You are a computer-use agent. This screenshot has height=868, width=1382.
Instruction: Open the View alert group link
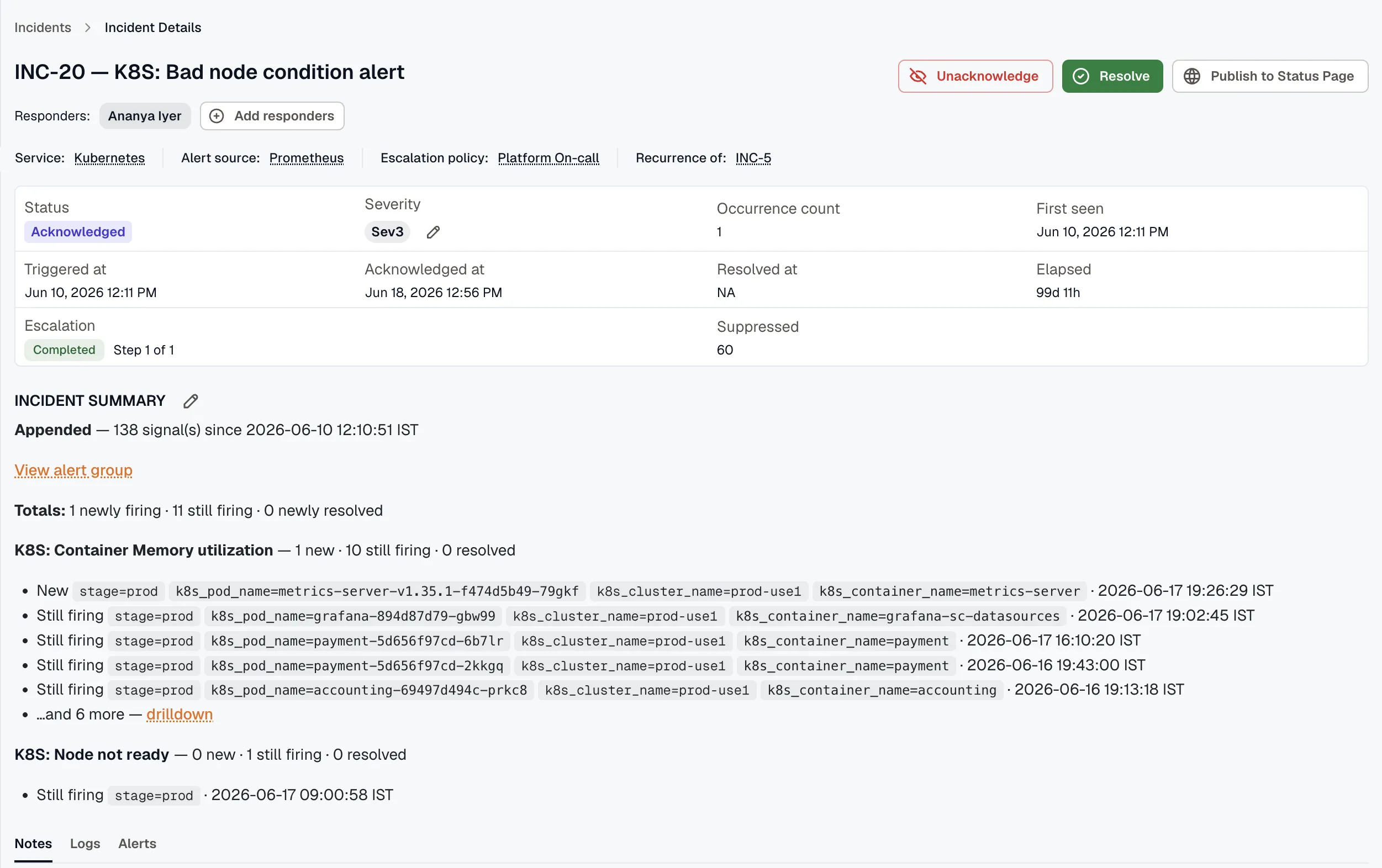click(73, 470)
